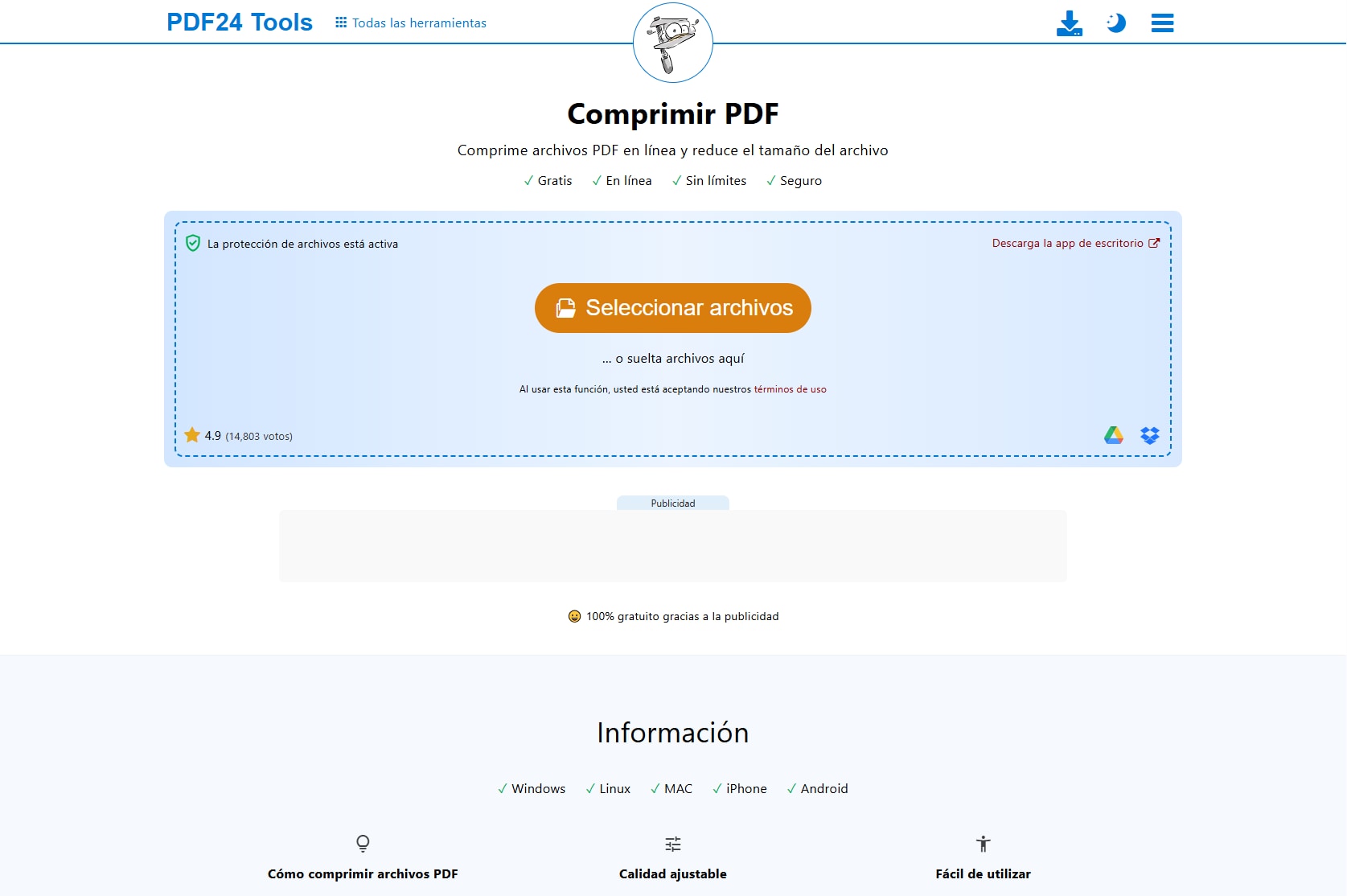Image resolution: width=1347 pixels, height=896 pixels.
Task: Click '100% gratuito gracias a la publicidad' text
Action: pyautogui.click(x=682, y=616)
